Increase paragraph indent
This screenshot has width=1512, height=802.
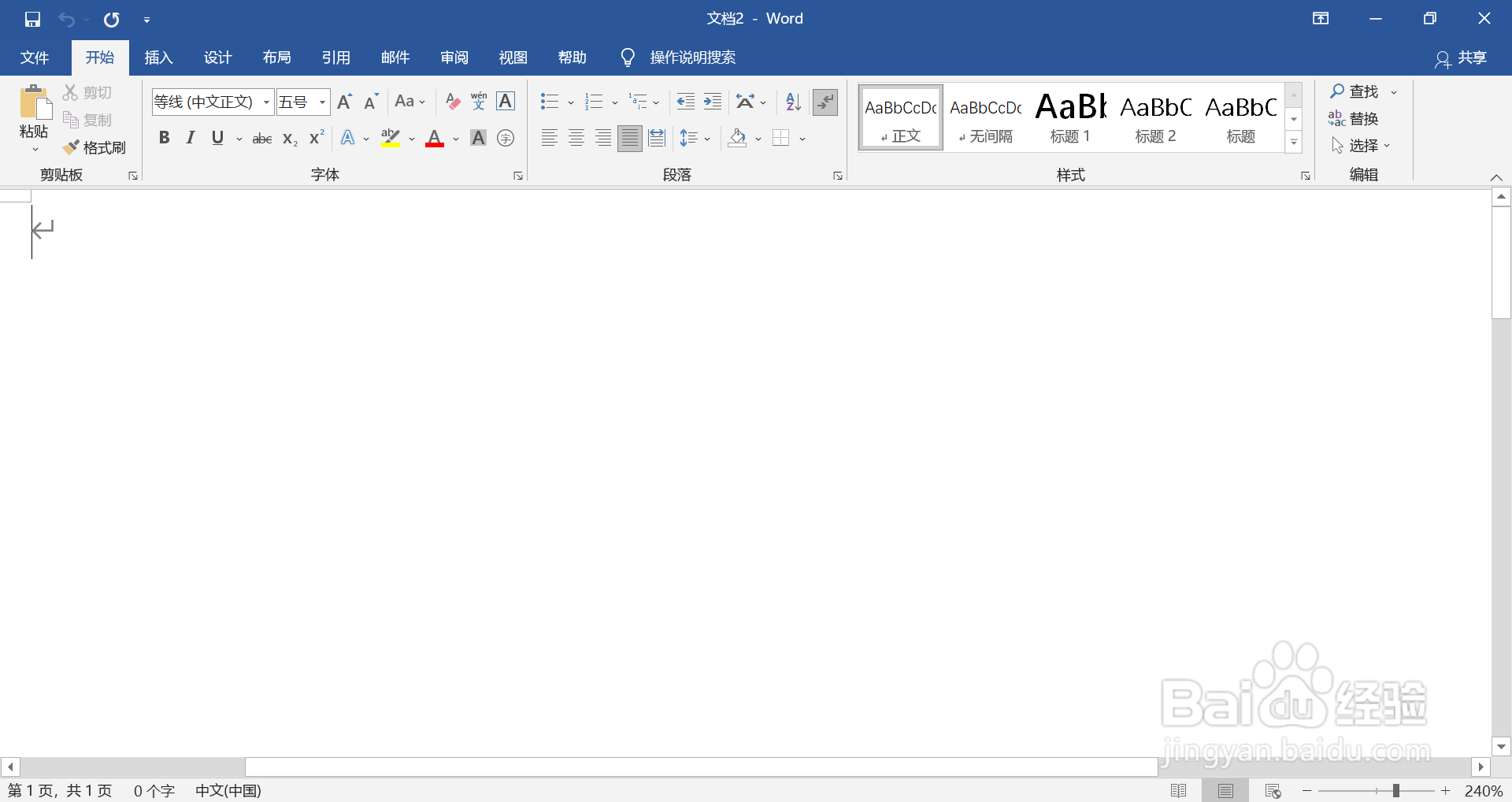point(713,102)
